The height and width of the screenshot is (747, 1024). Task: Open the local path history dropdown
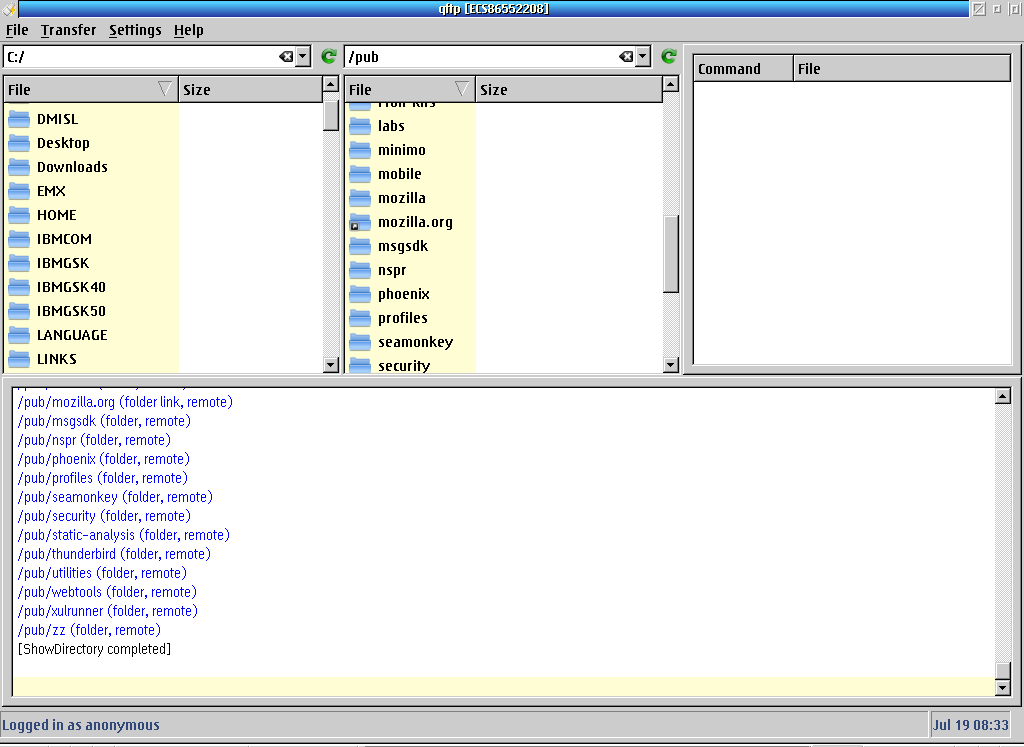coord(303,57)
